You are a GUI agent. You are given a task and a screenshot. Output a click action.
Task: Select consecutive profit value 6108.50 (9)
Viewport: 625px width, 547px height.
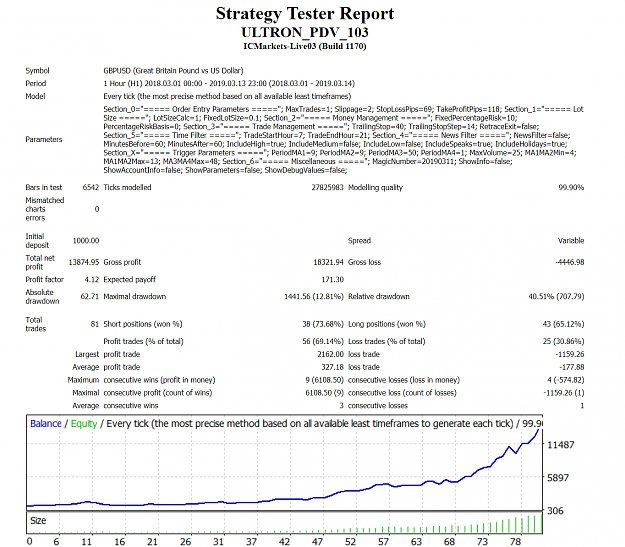pyautogui.click(x=324, y=393)
